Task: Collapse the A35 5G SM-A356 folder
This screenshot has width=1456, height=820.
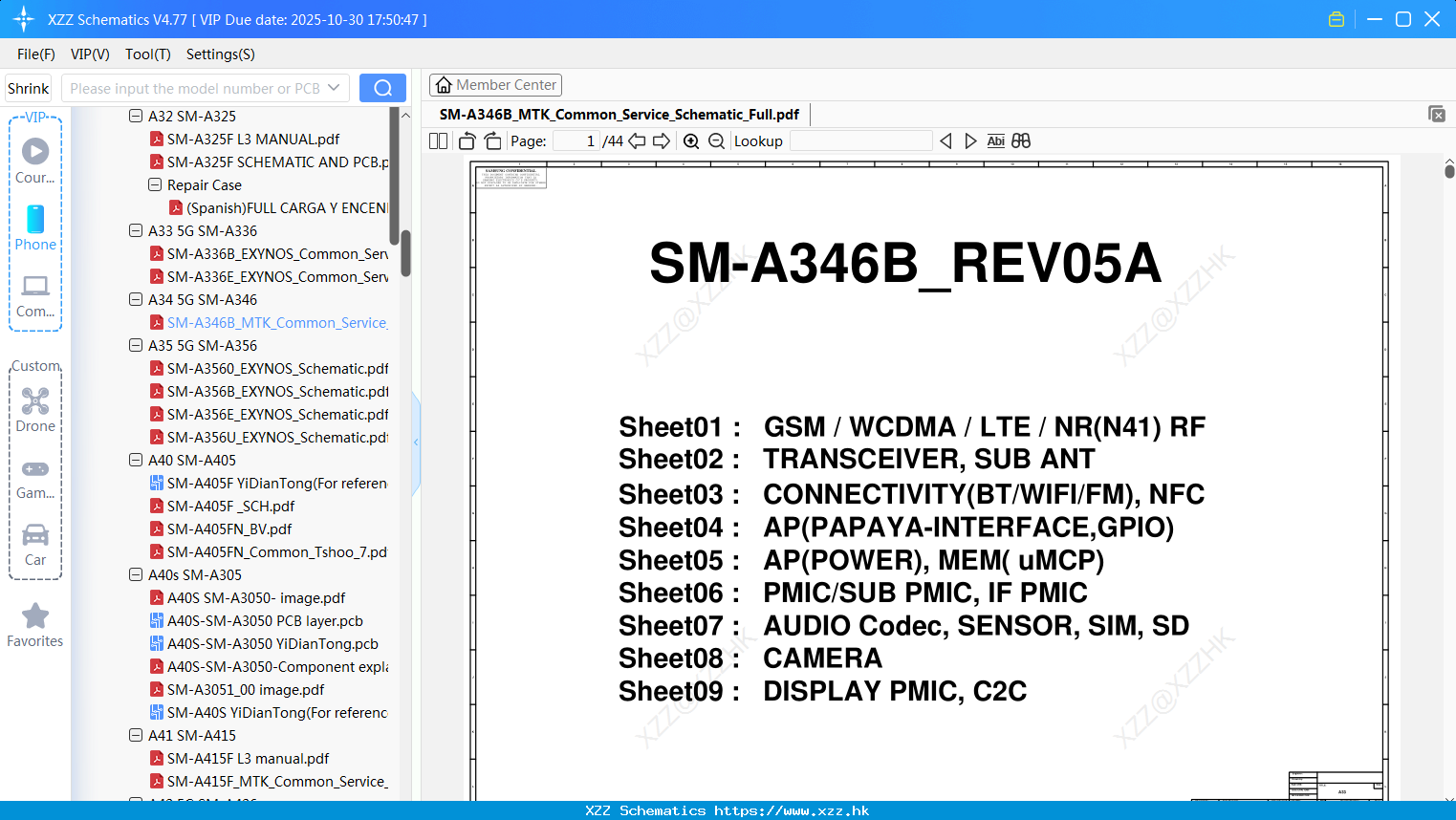Action: (136, 345)
